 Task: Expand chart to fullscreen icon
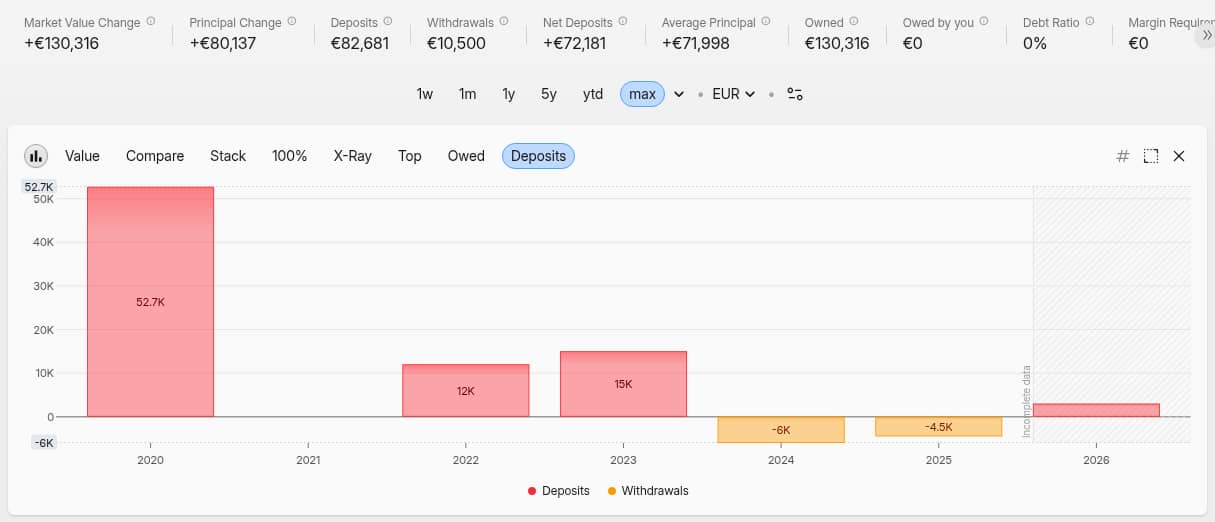point(1151,156)
